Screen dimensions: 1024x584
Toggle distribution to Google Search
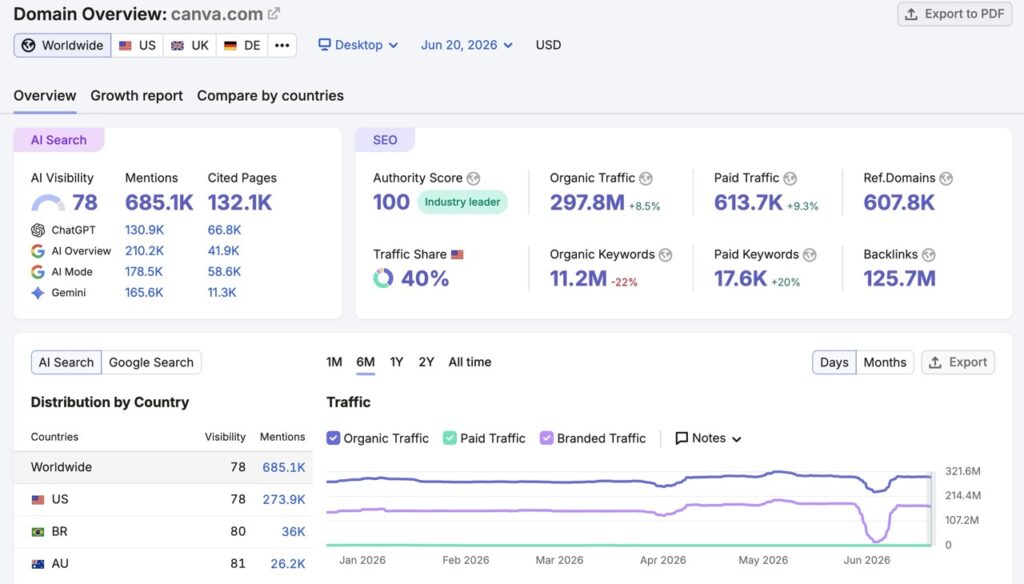pos(152,363)
